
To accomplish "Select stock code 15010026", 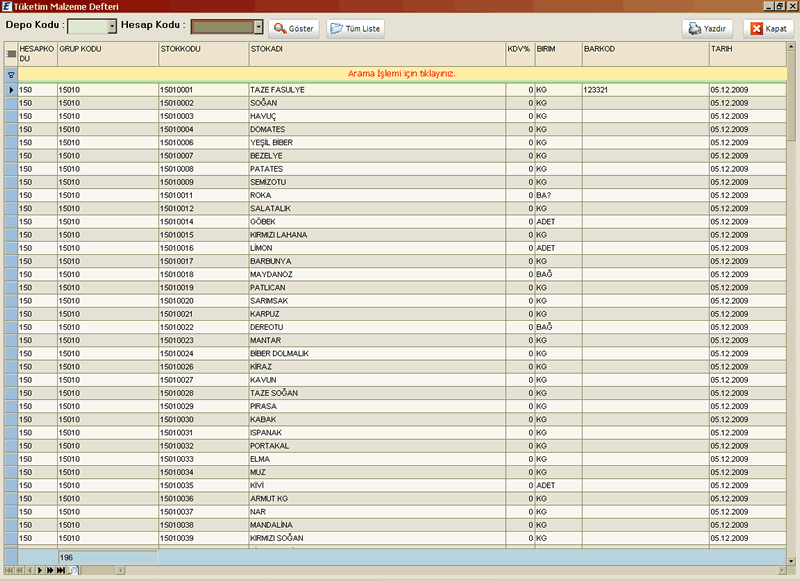I will coord(204,367).
